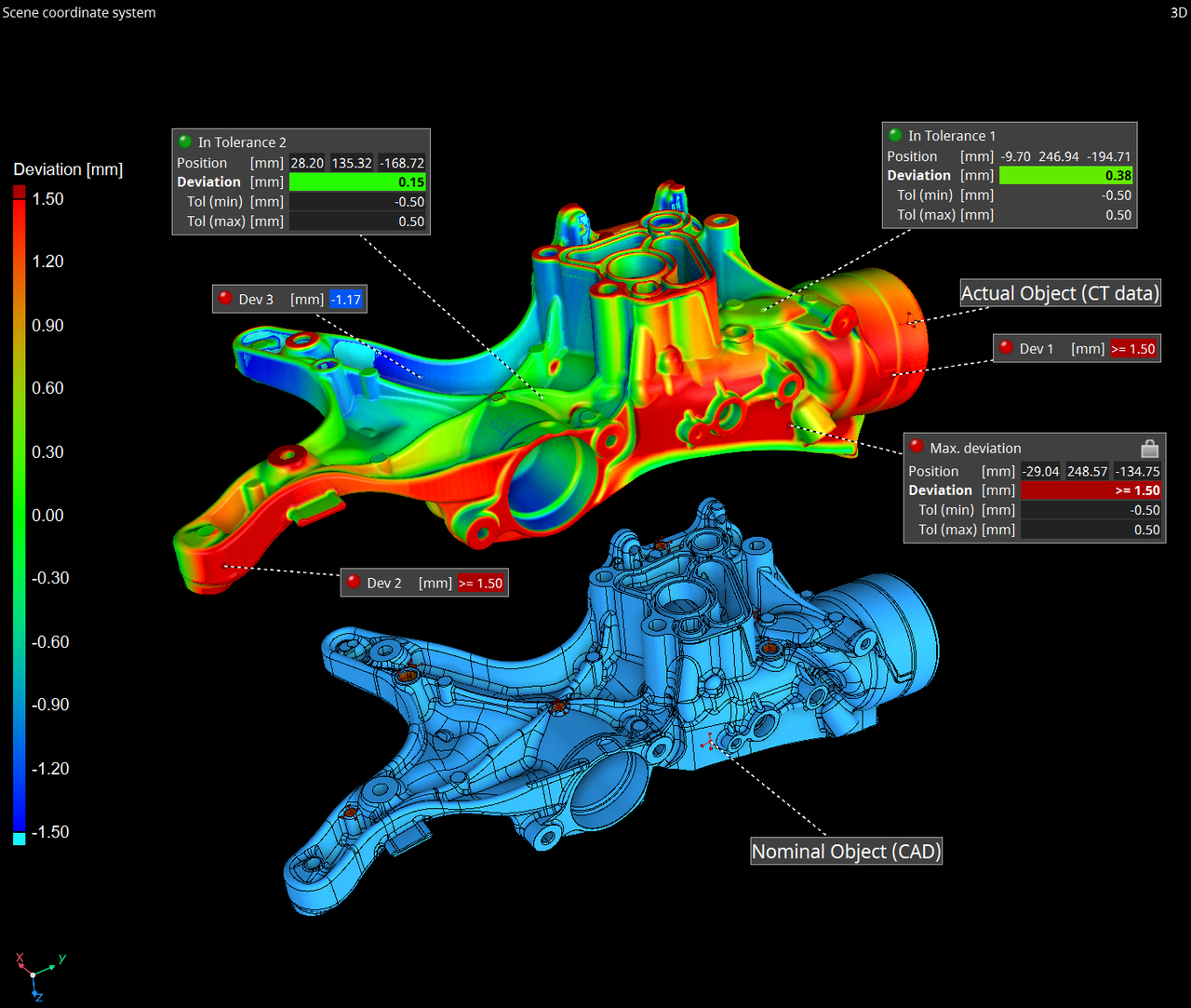Click position value -29.04 in Max. deviation

tap(1041, 472)
